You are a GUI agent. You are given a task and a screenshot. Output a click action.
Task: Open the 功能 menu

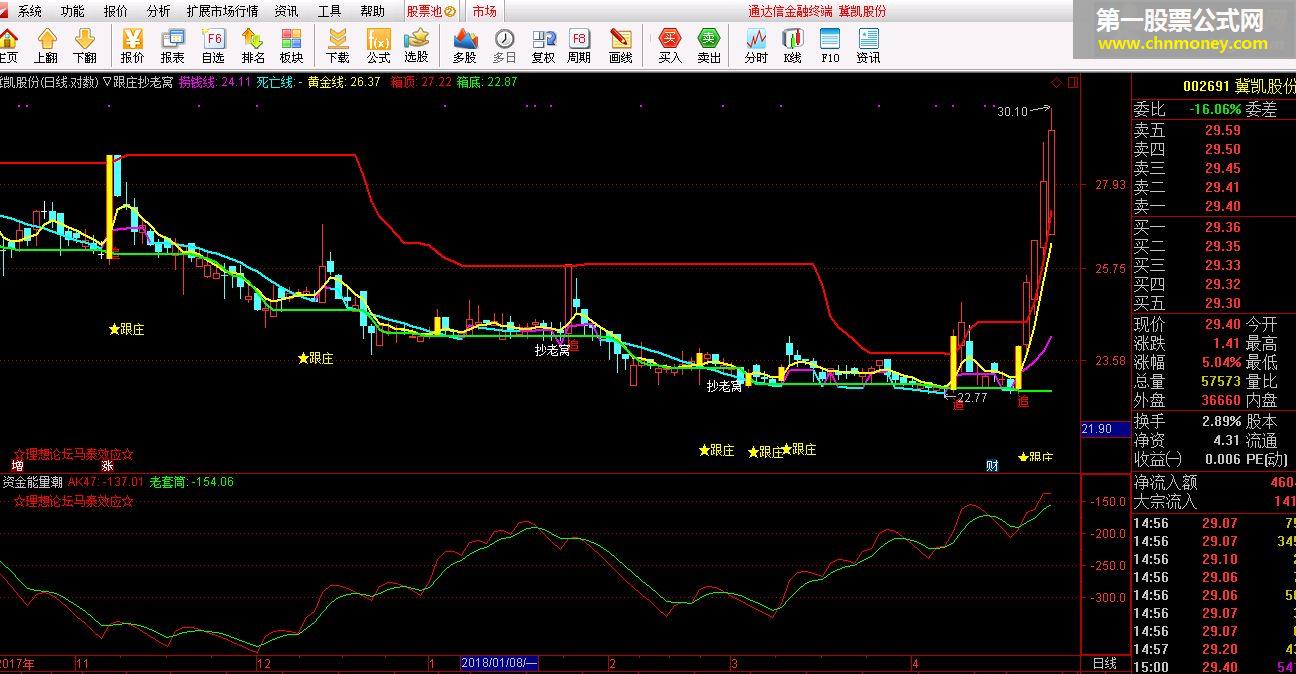(72, 11)
